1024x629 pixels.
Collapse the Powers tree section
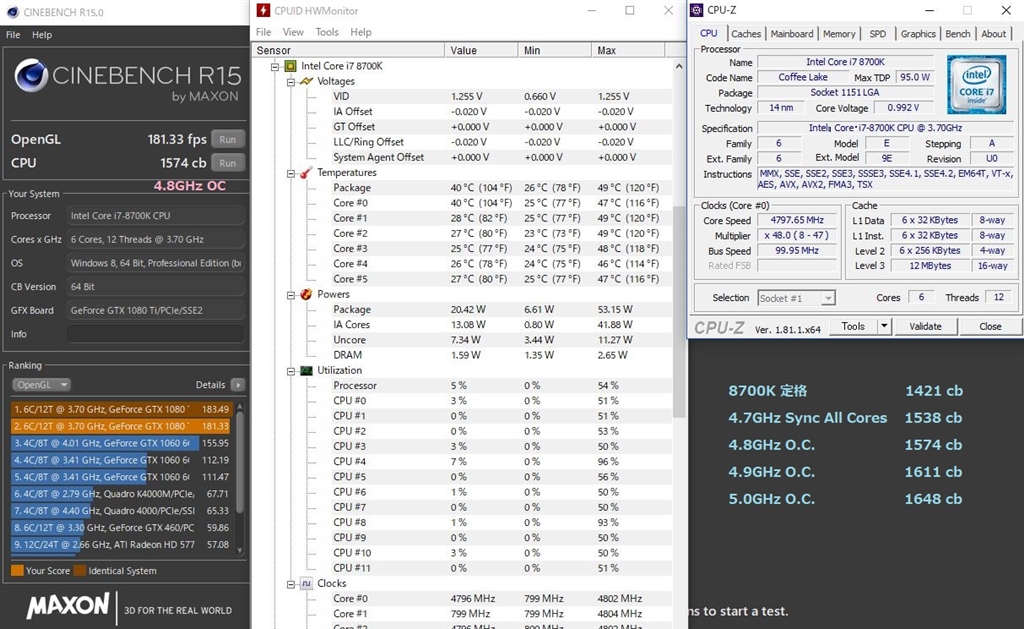click(291, 295)
